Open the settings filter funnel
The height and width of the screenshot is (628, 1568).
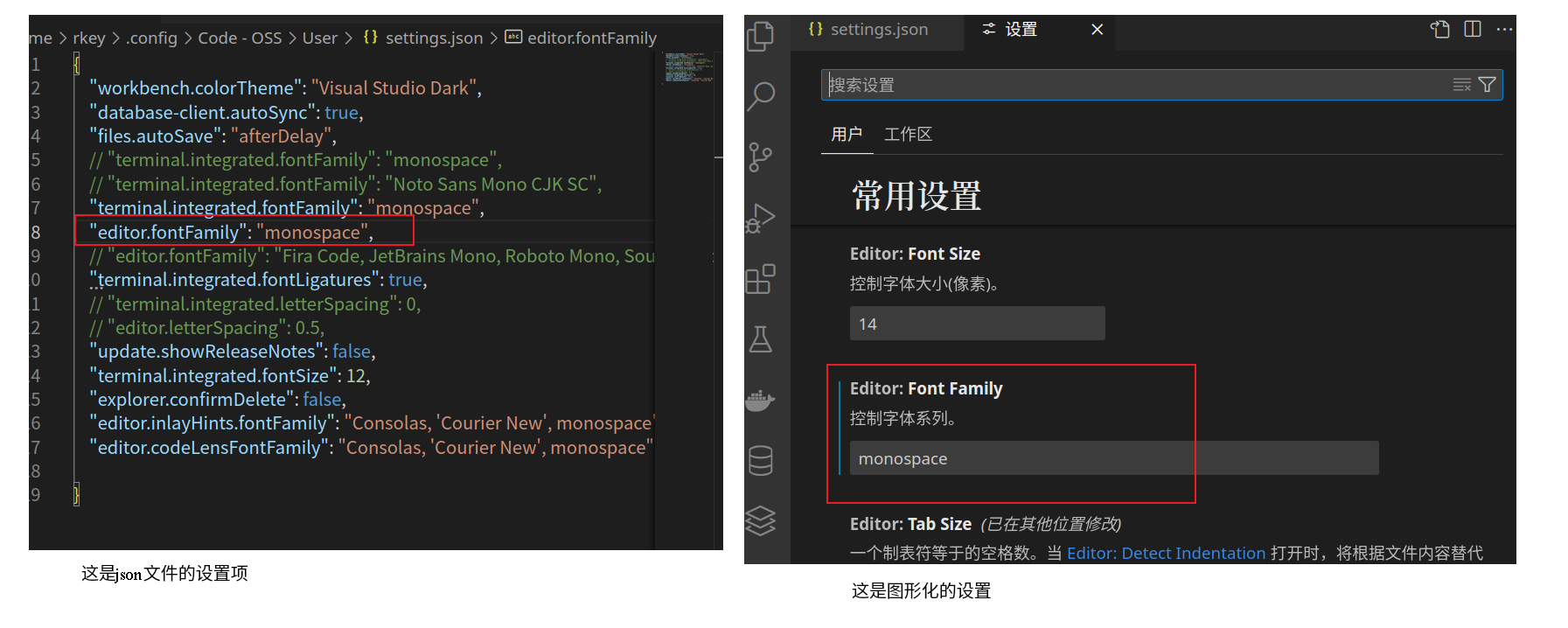[x=1487, y=85]
